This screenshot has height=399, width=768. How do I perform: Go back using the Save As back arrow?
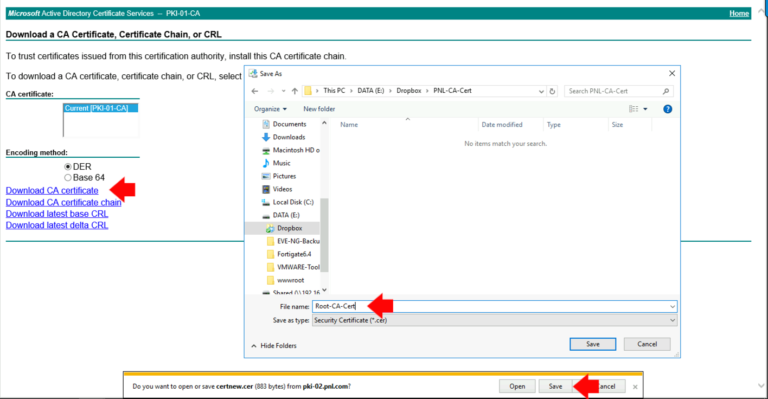click(x=255, y=91)
